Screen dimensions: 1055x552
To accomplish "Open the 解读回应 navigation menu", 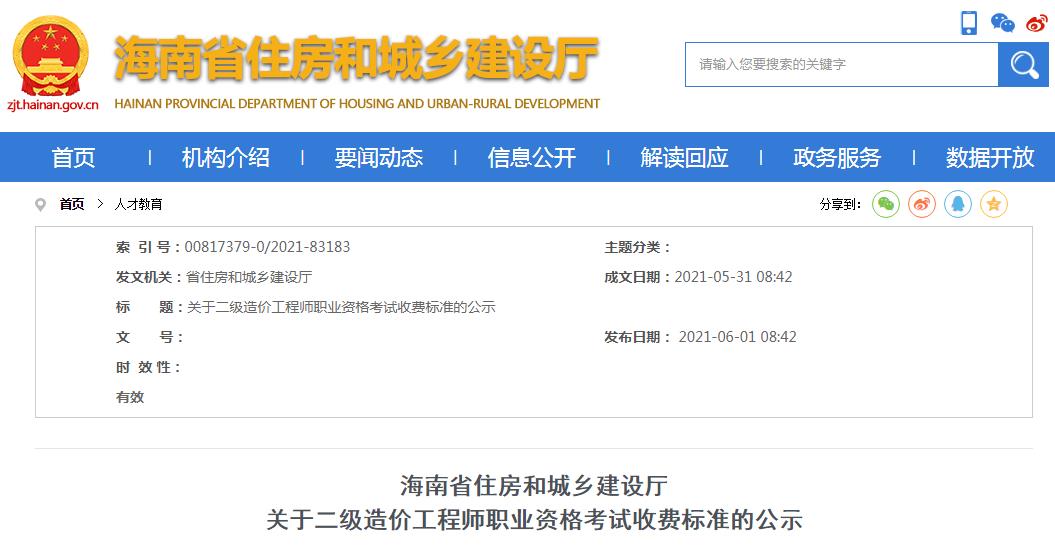I will click(684, 158).
